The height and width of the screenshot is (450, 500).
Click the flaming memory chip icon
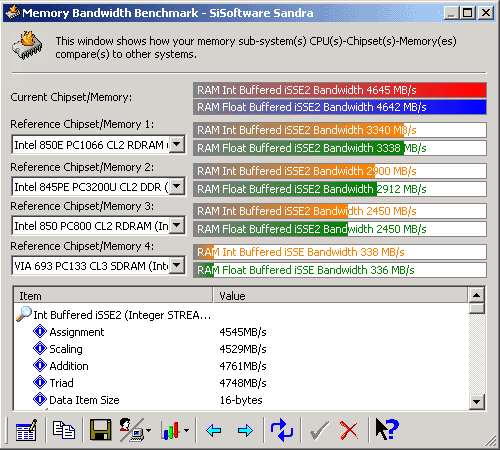pos(27,45)
